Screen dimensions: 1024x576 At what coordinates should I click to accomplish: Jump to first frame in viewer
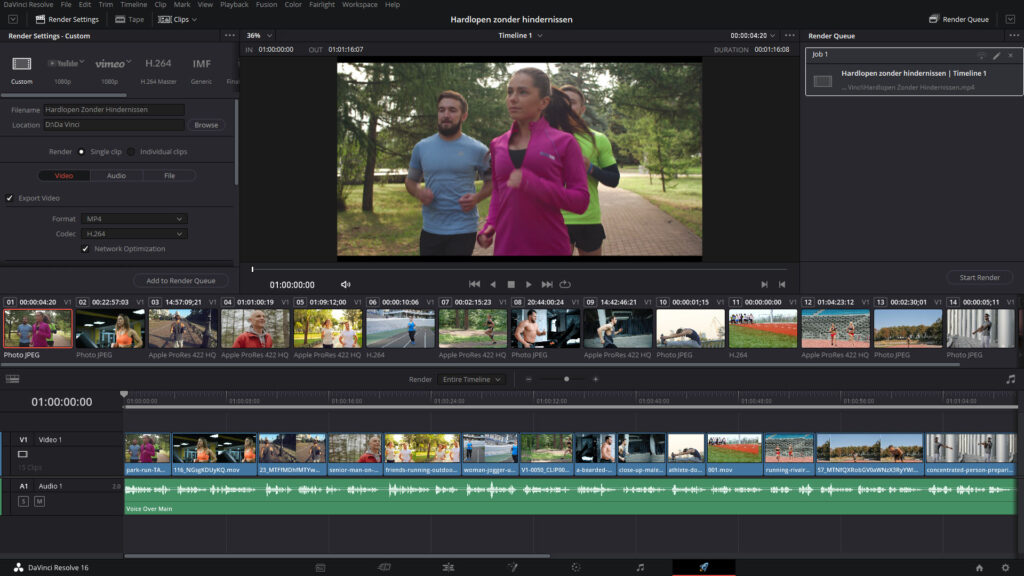click(x=474, y=284)
